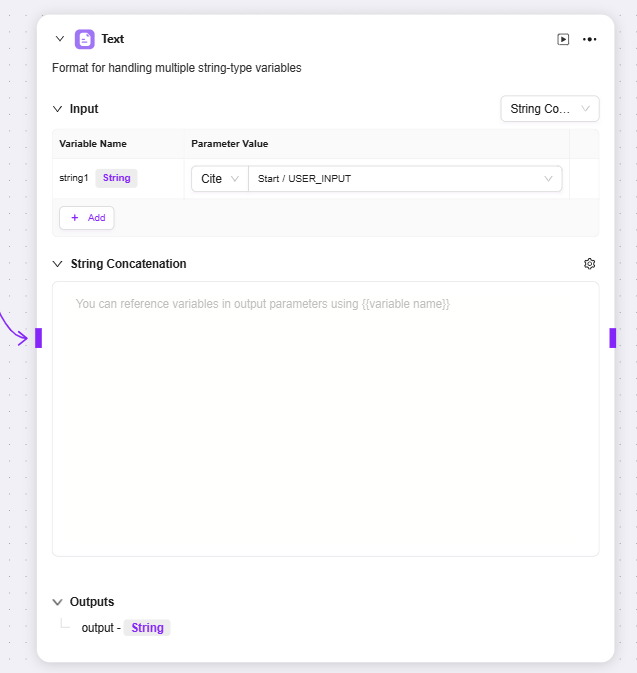Click the right output connection port

(x=612, y=338)
